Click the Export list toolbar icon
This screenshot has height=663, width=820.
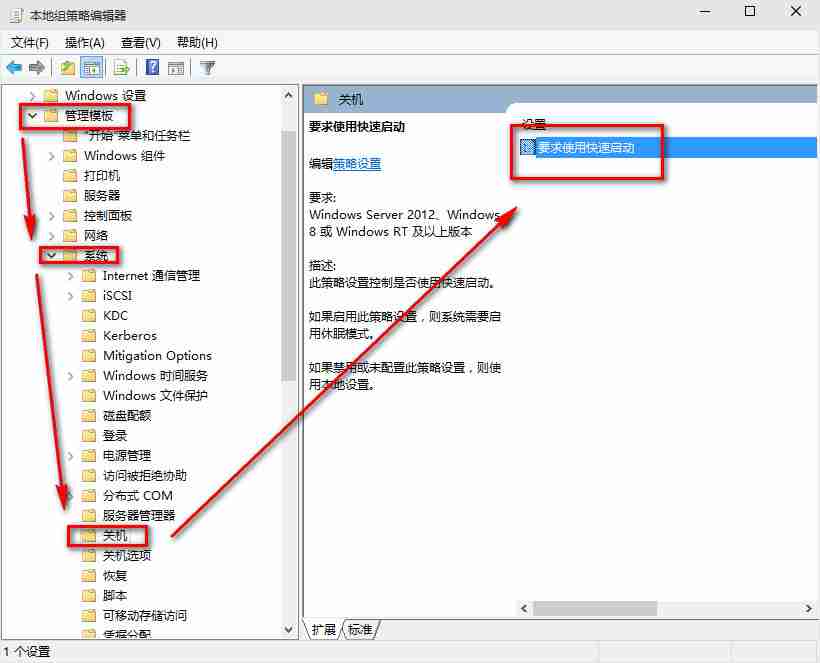tap(121, 68)
